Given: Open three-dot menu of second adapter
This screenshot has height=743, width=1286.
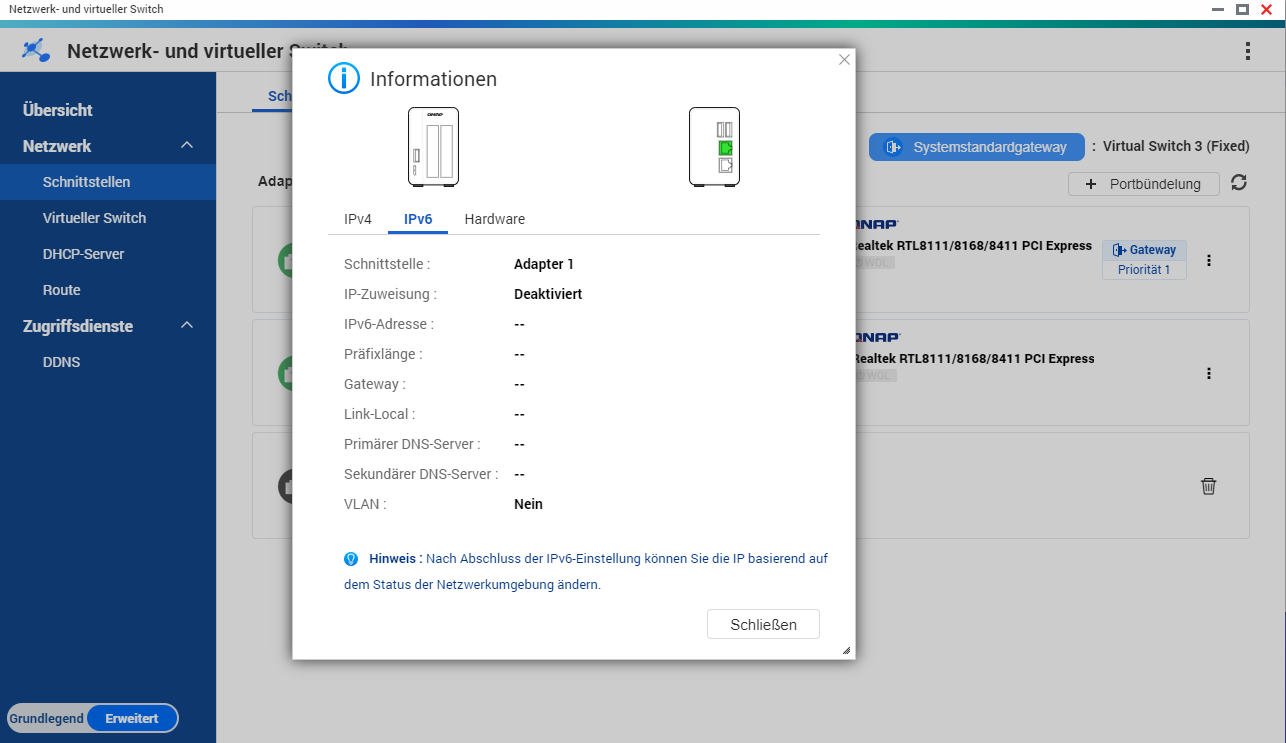Looking at the screenshot, I should tap(1209, 373).
